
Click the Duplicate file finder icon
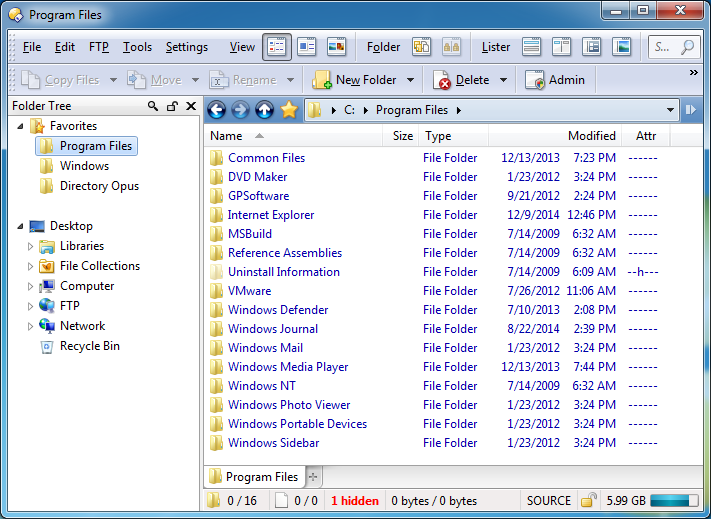[x=451, y=47]
